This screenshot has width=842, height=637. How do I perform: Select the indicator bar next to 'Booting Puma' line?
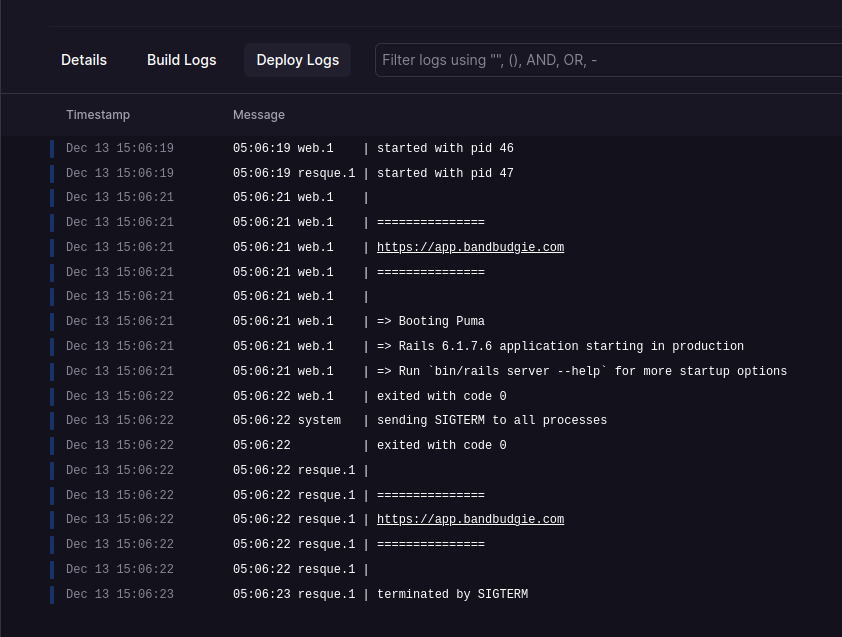coord(52,321)
